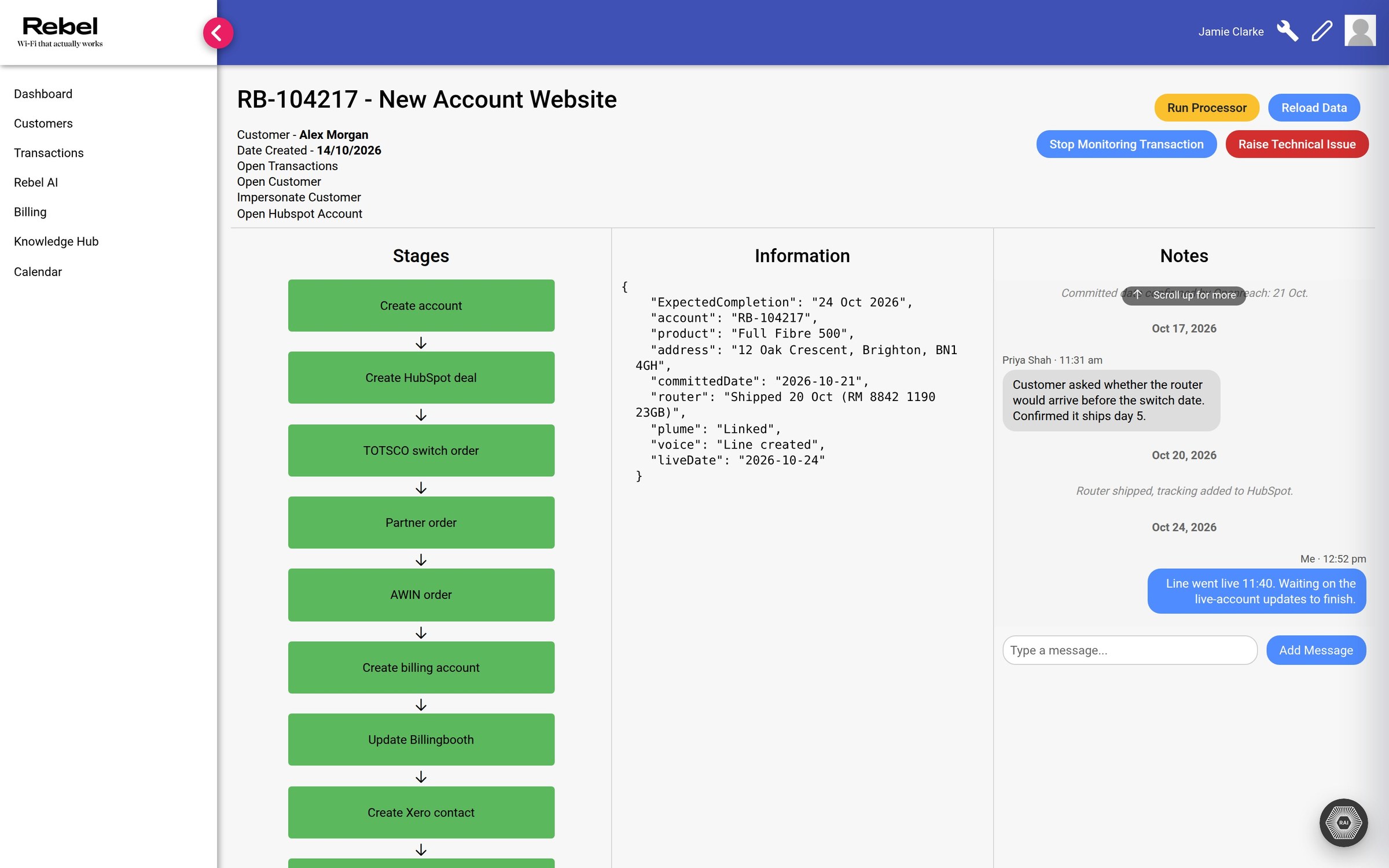Click Add Message button
1389x868 pixels.
tap(1316, 650)
